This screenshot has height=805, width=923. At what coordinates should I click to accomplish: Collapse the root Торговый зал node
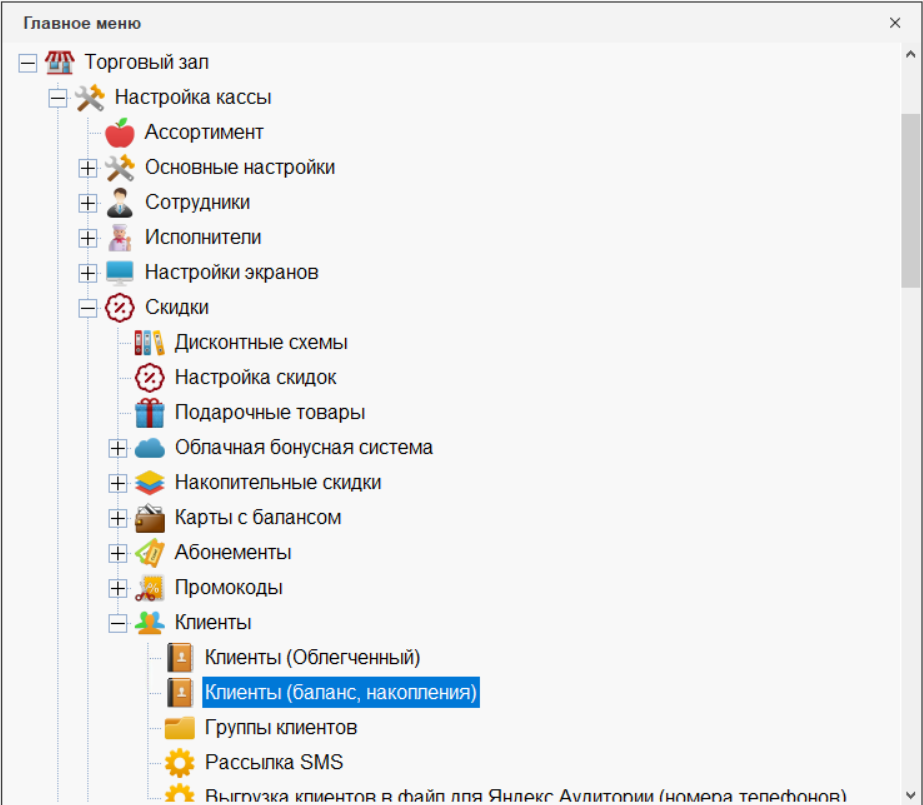pos(28,63)
